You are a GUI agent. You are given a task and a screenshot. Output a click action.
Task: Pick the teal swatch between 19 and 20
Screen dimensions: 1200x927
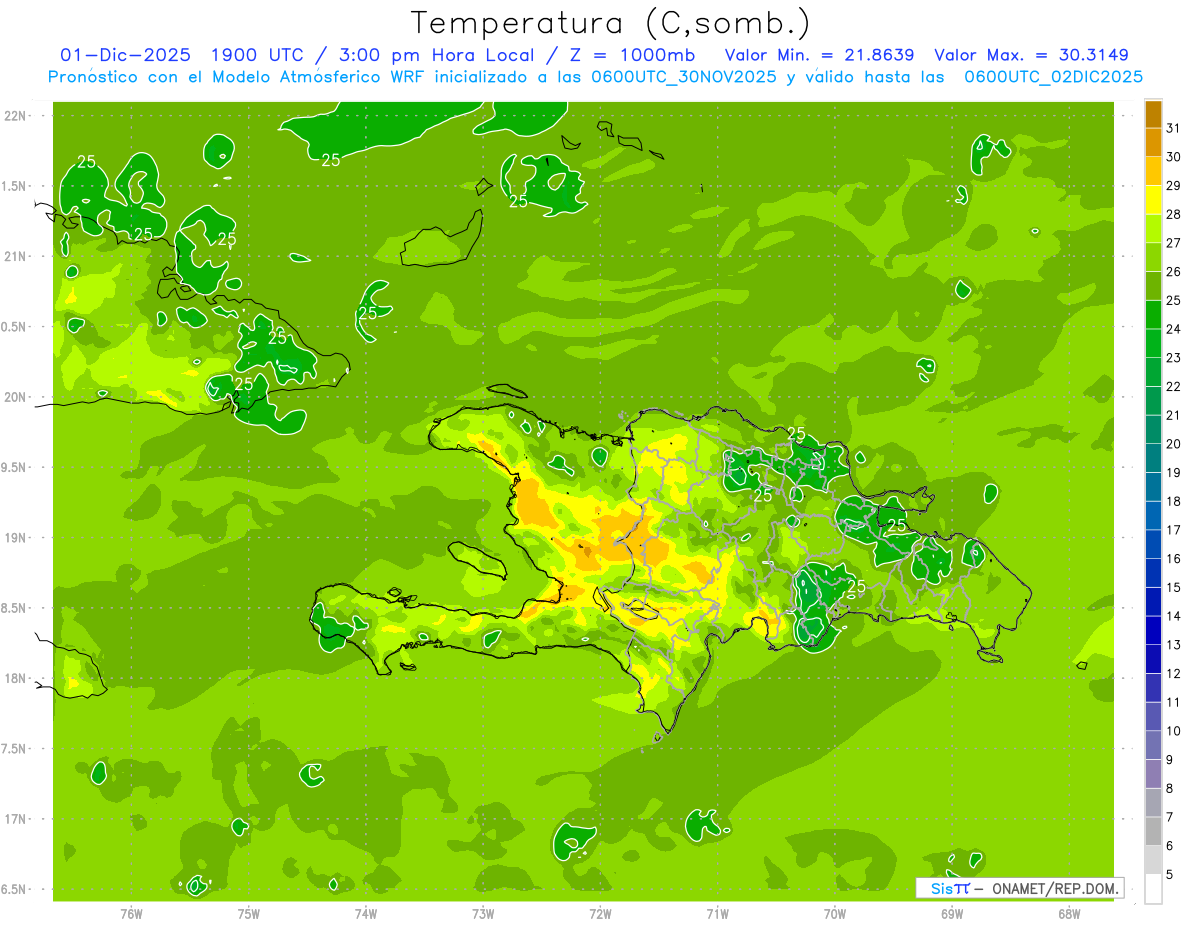pyautogui.click(x=1153, y=458)
